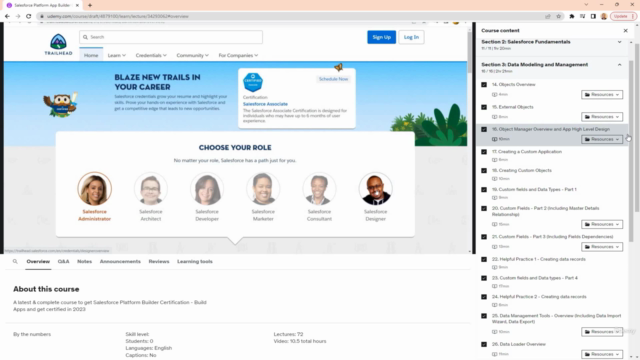
Task: Uncheck lecture 20 Custom Fields Part 2
Action: [x=484, y=209]
